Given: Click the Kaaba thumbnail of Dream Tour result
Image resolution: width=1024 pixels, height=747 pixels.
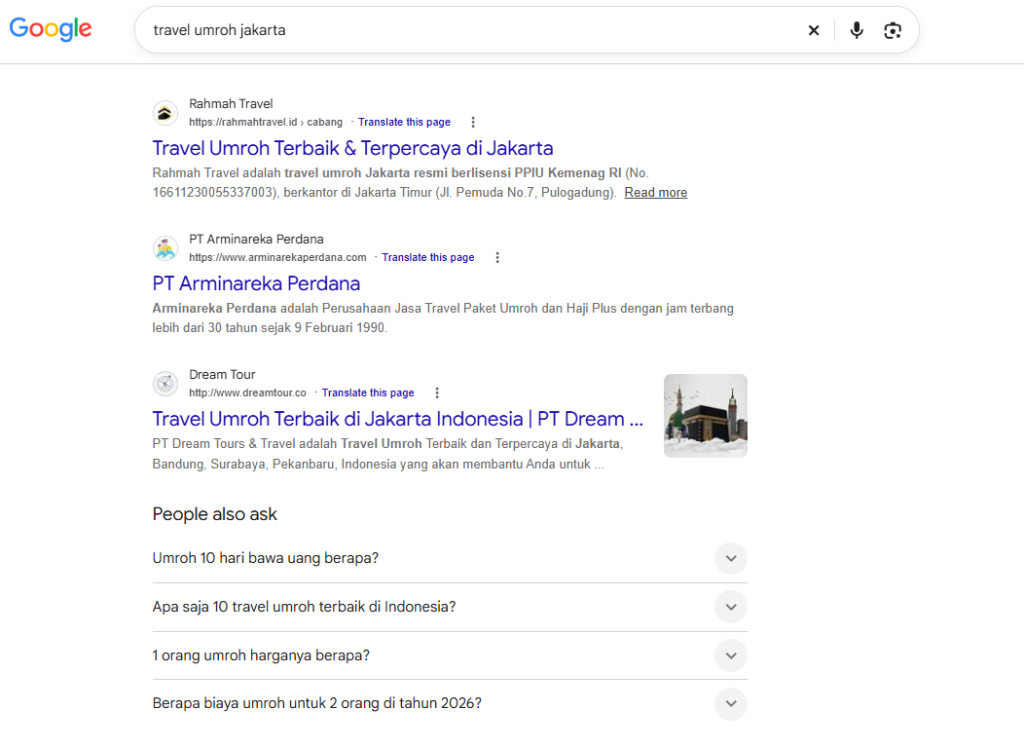Looking at the screenshot, I should click(705, 415).
